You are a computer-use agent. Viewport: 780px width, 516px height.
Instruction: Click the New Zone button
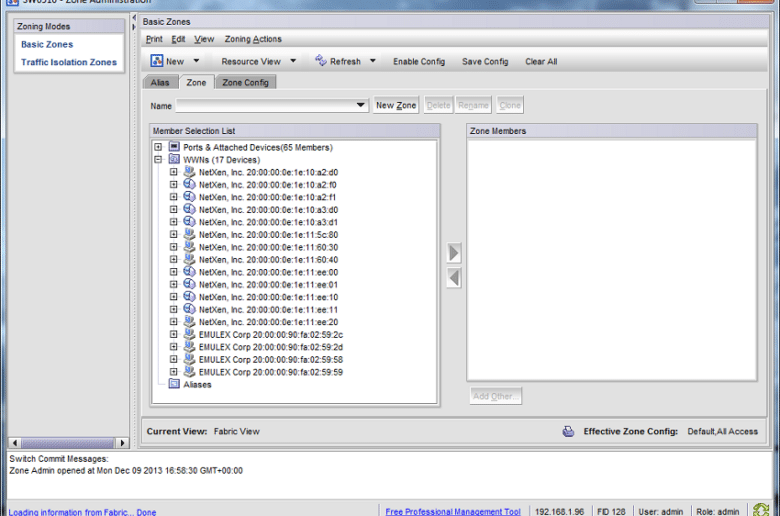coord(396,105)
